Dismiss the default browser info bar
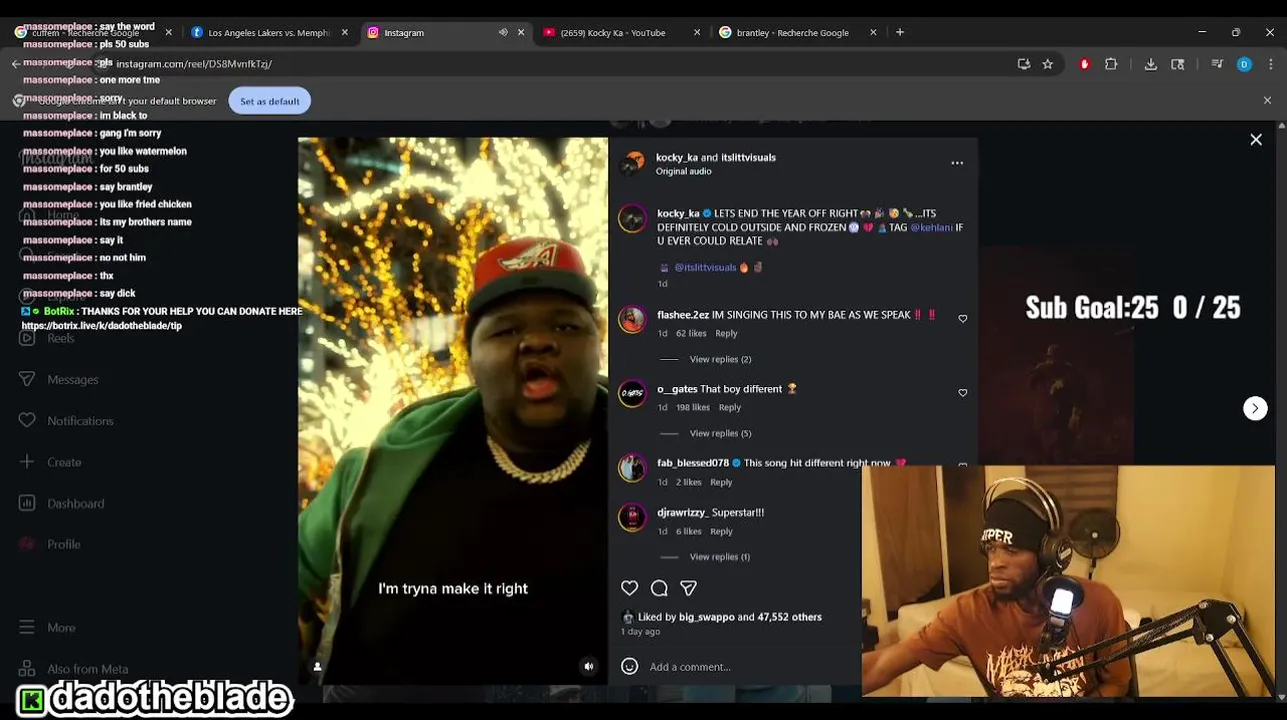The width and height of the screenshot is (1287, 720). (x=1267, y=101)
